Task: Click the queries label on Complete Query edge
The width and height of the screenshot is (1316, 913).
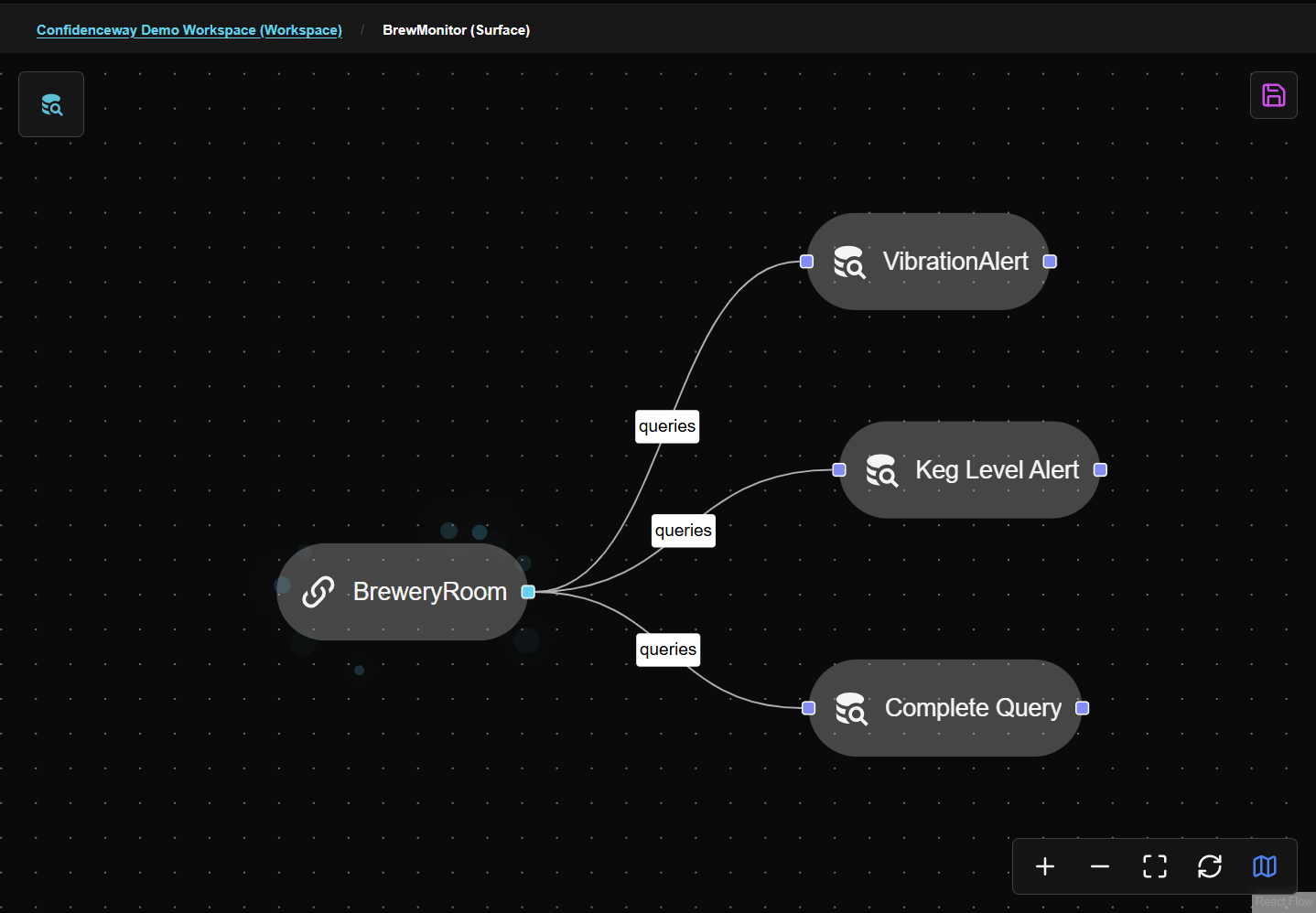Action: point(668,650)
